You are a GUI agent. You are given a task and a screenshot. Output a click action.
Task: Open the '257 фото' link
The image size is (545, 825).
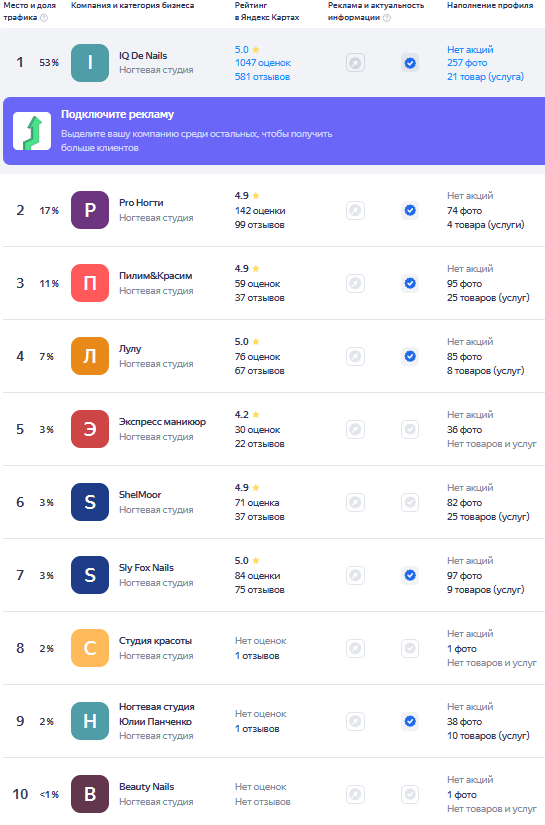point(467,63)
